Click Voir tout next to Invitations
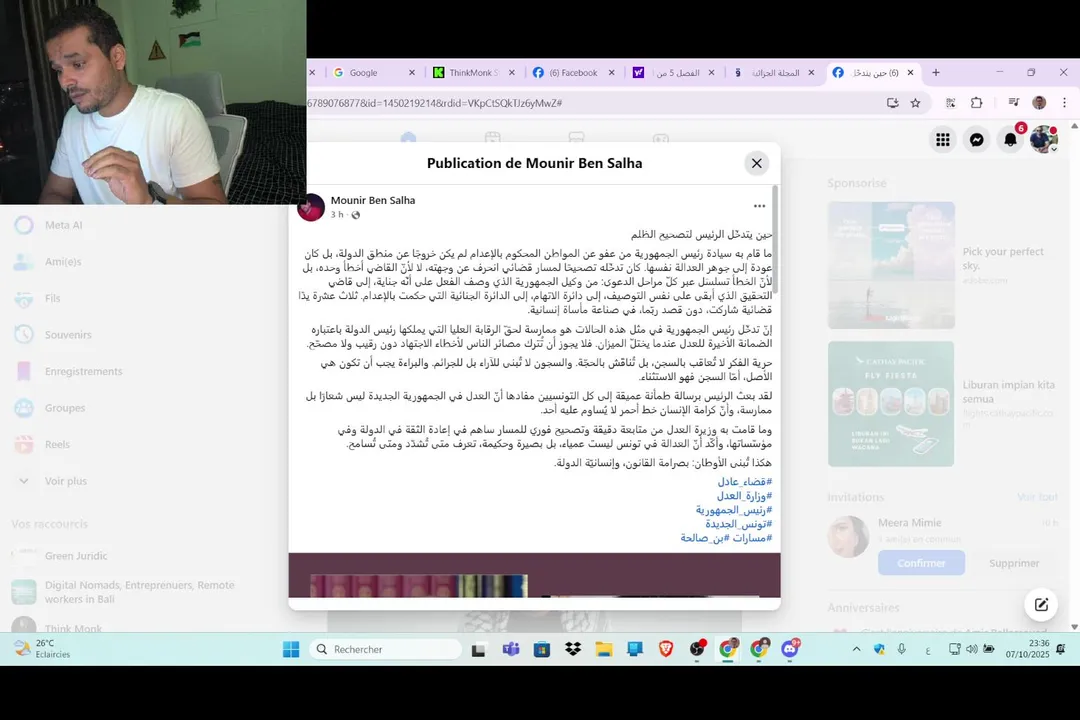The image size is (1080, 720). point(1037,497)
